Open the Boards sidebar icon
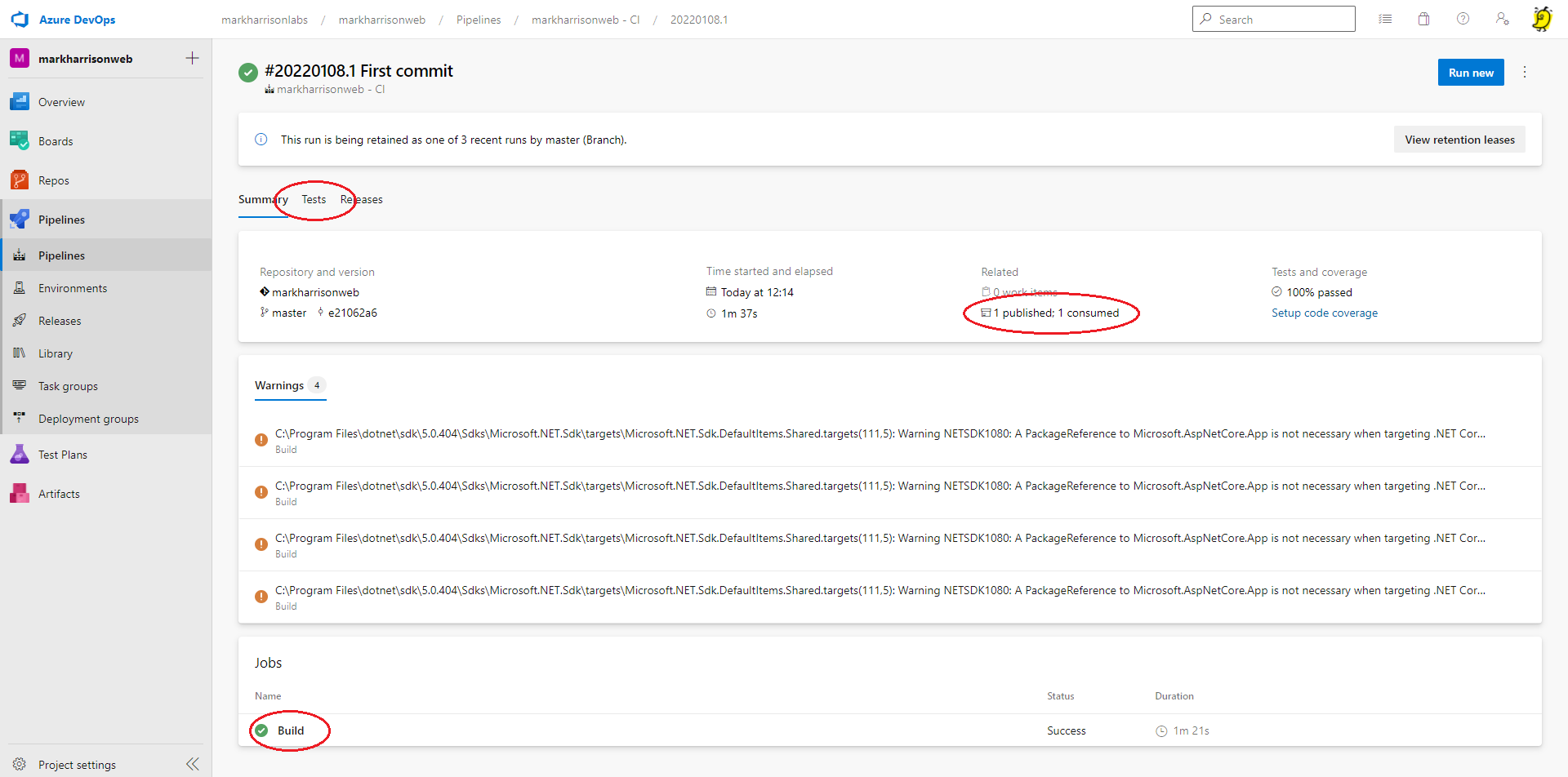The height and width of the screenshot is (777, 1568). [x=20, y=140]
